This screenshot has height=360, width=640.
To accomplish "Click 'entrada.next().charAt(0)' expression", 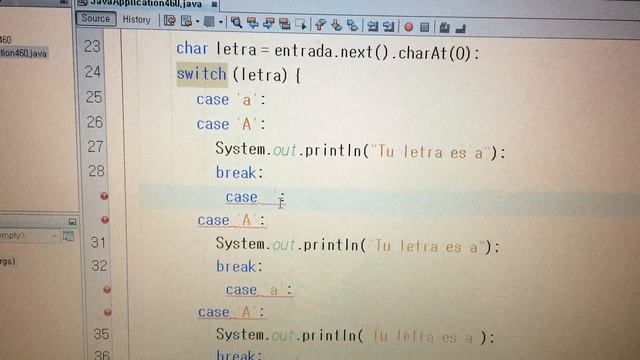I will coord(374,52).
